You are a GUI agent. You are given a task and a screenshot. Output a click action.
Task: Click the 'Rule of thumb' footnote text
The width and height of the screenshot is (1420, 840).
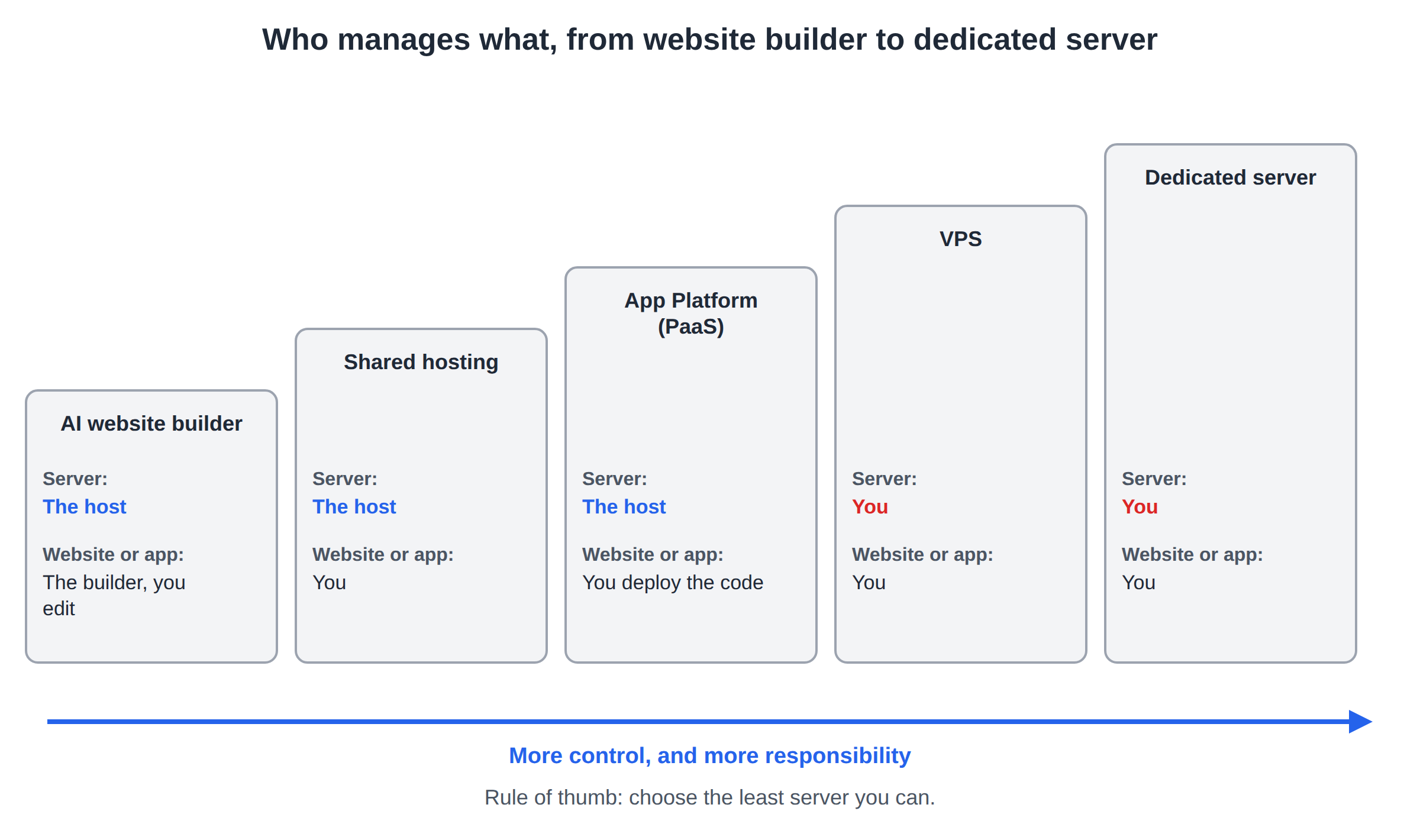tap(710, 797)
